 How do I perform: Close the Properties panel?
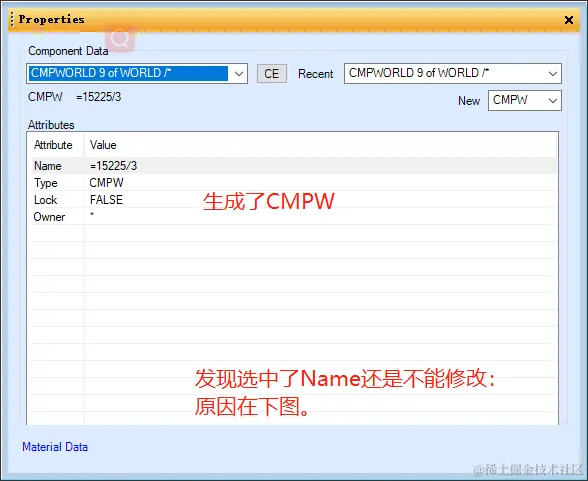568,20
